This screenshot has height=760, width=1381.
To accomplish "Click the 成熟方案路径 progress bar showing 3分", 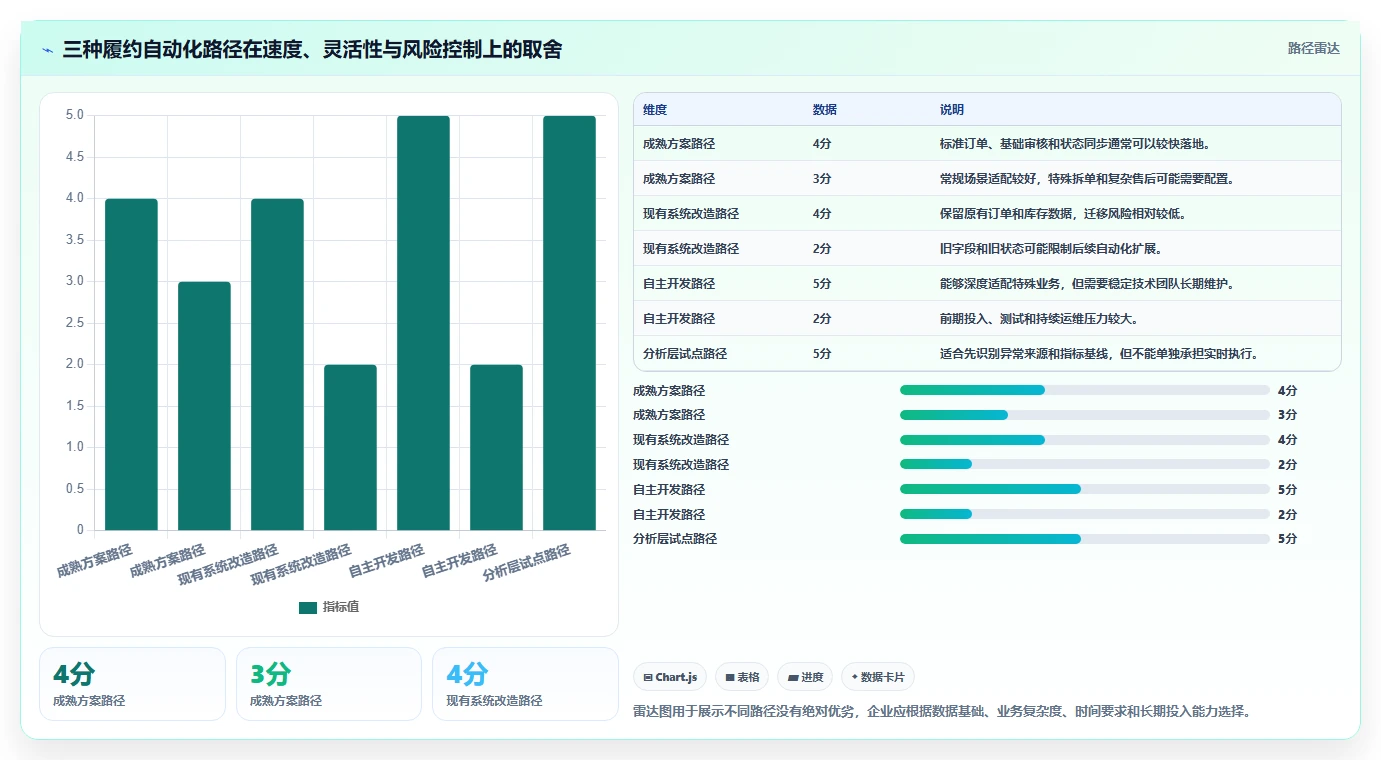I will [x=1084, y=415].
